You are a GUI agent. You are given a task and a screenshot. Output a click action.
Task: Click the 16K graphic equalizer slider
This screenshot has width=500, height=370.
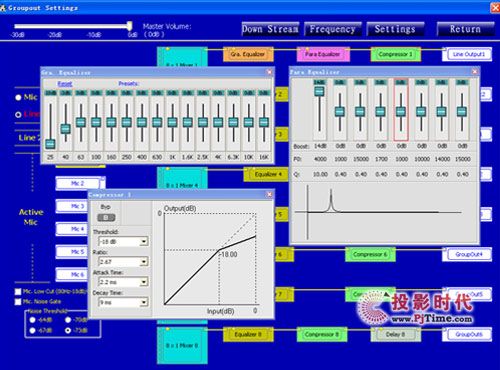[264, 122]
